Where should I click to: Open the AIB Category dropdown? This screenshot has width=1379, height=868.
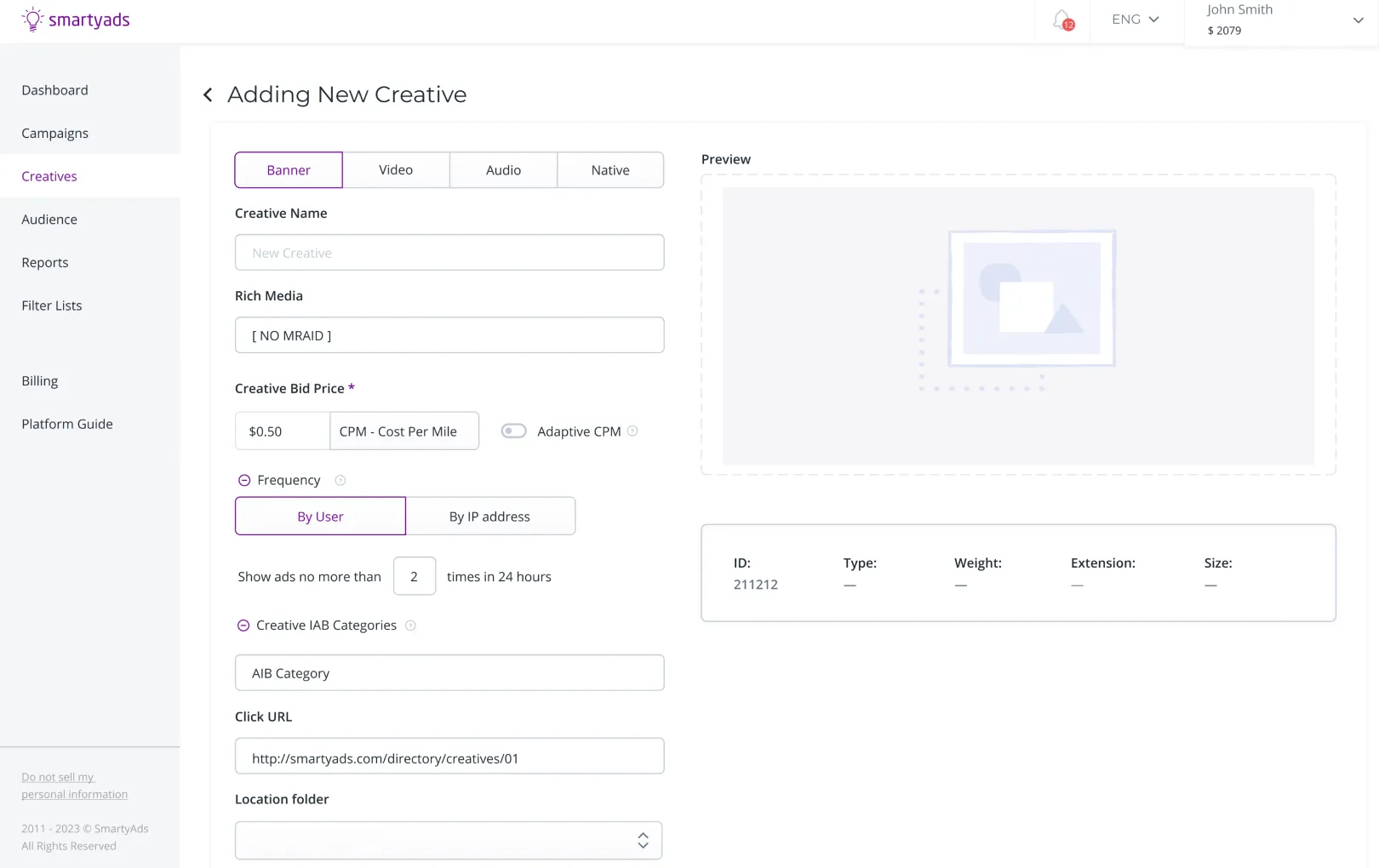[449, 673]
